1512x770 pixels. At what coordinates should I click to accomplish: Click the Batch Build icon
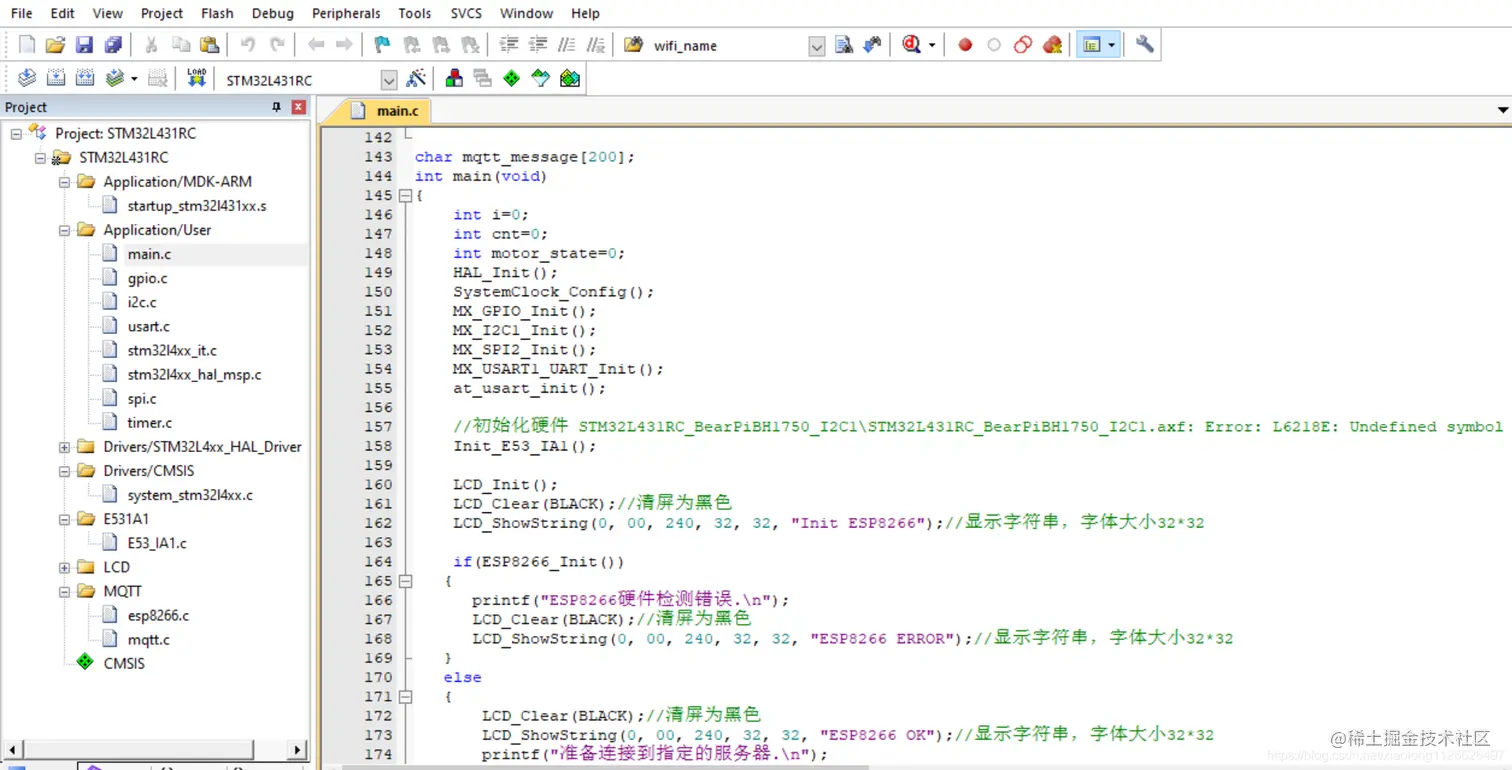[x=115, y=78]
